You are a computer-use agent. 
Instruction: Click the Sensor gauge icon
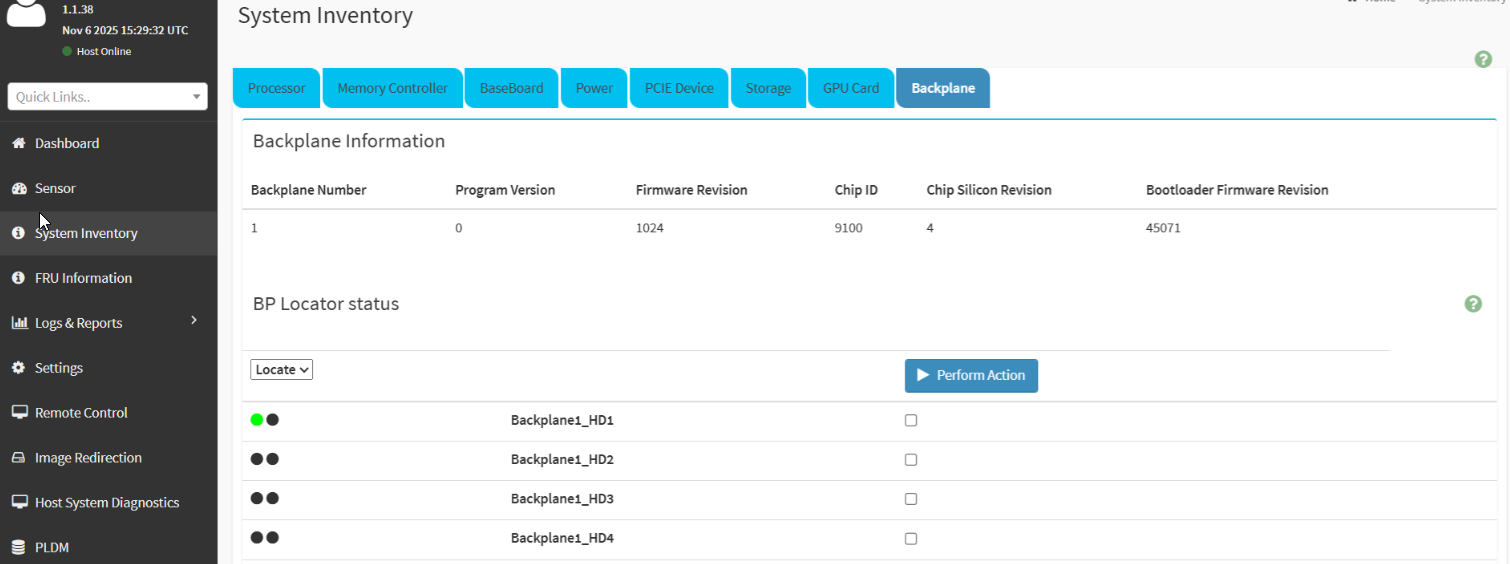18,188
